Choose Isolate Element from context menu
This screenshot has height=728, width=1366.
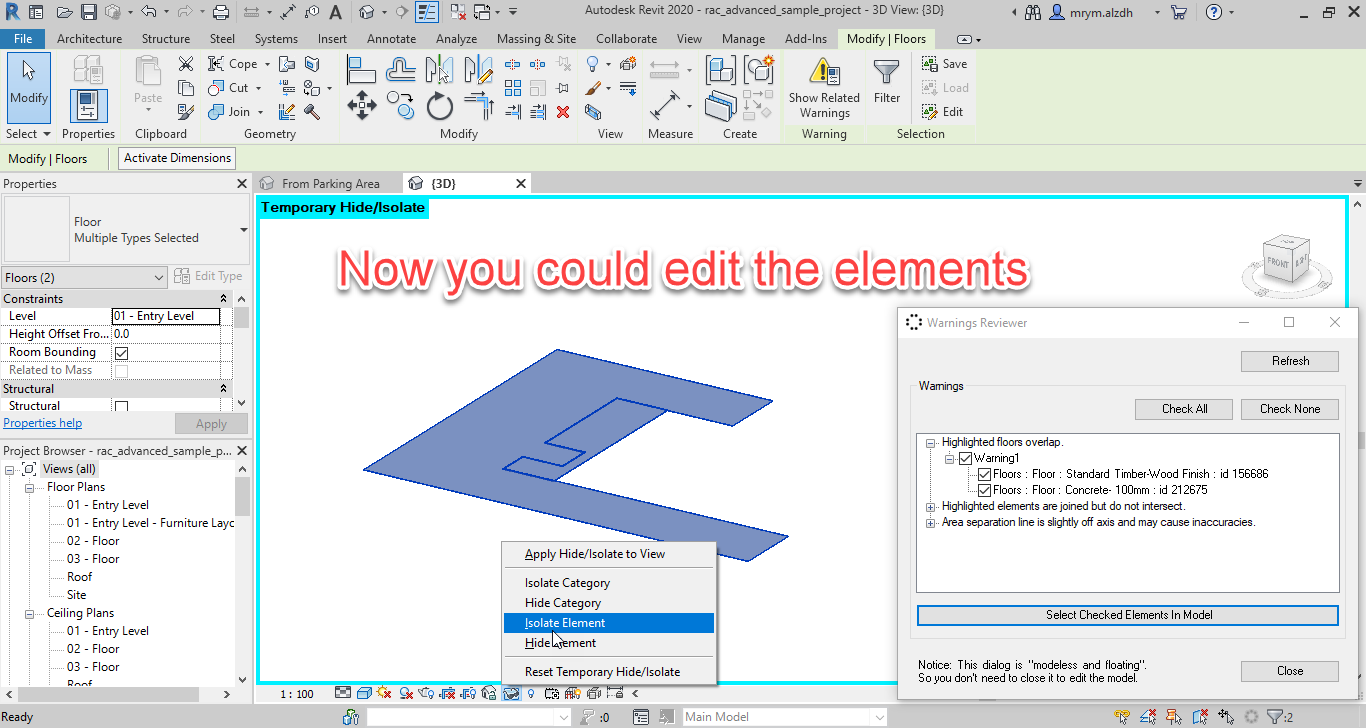(609, 623)
